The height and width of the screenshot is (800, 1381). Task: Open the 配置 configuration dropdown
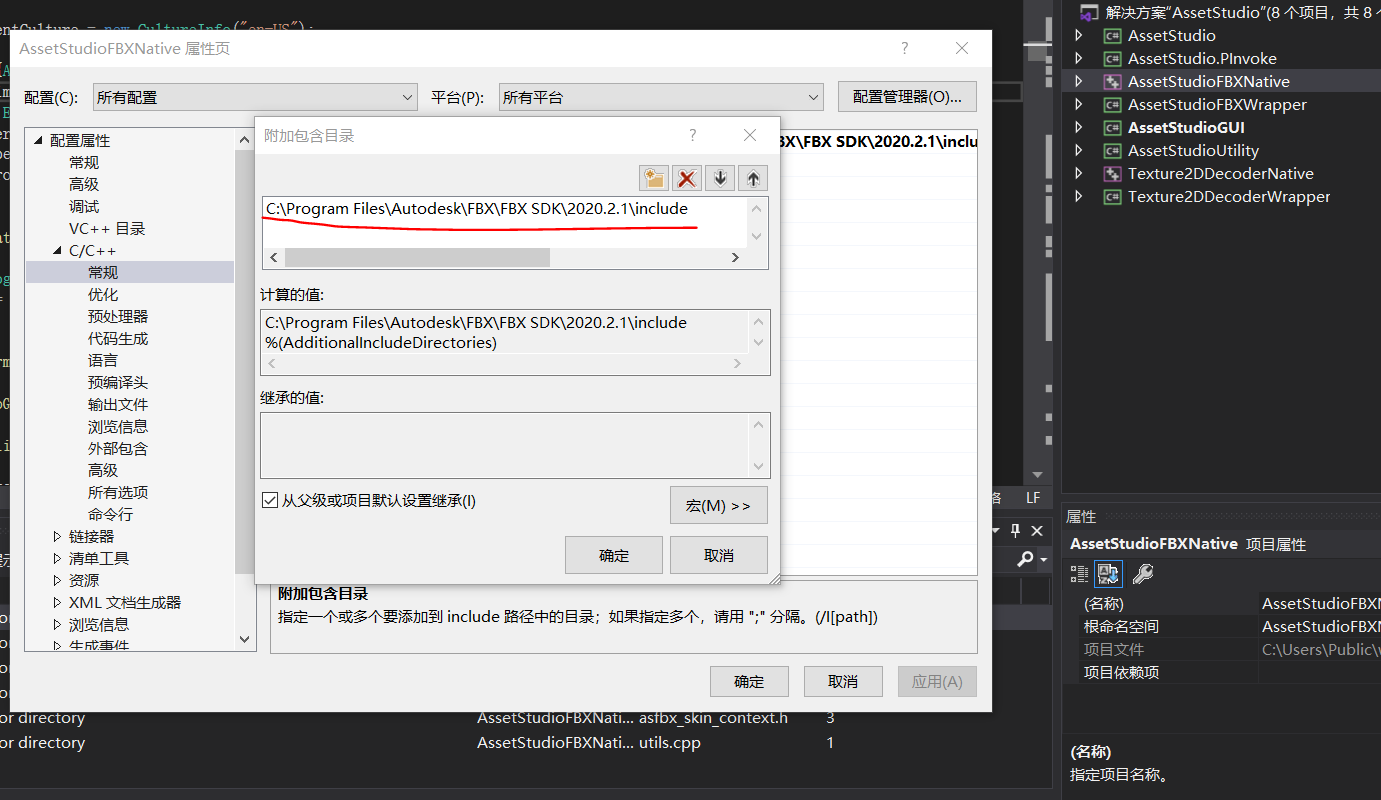coord(255,97)
